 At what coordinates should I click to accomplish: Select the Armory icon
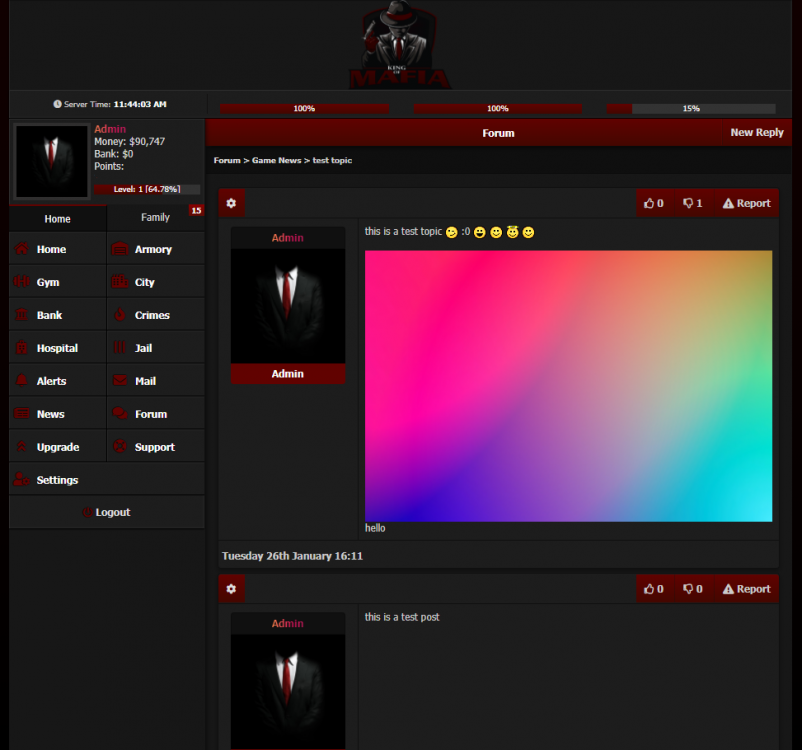pyautogui.click(x=119, y=248)
